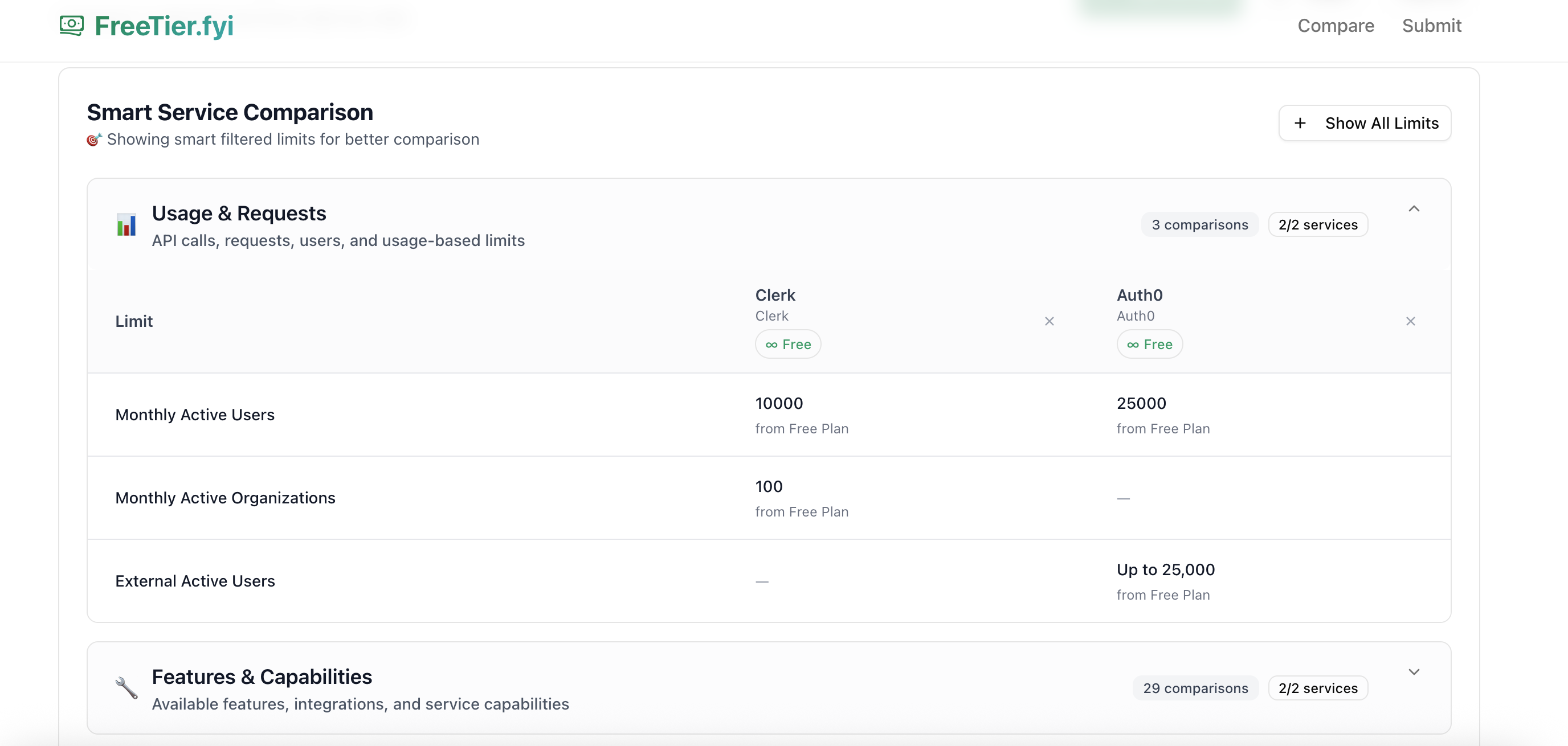Open the Compare page in the navigation
This screenshot has height=746, width=1568.
(x=1336, y=26)
